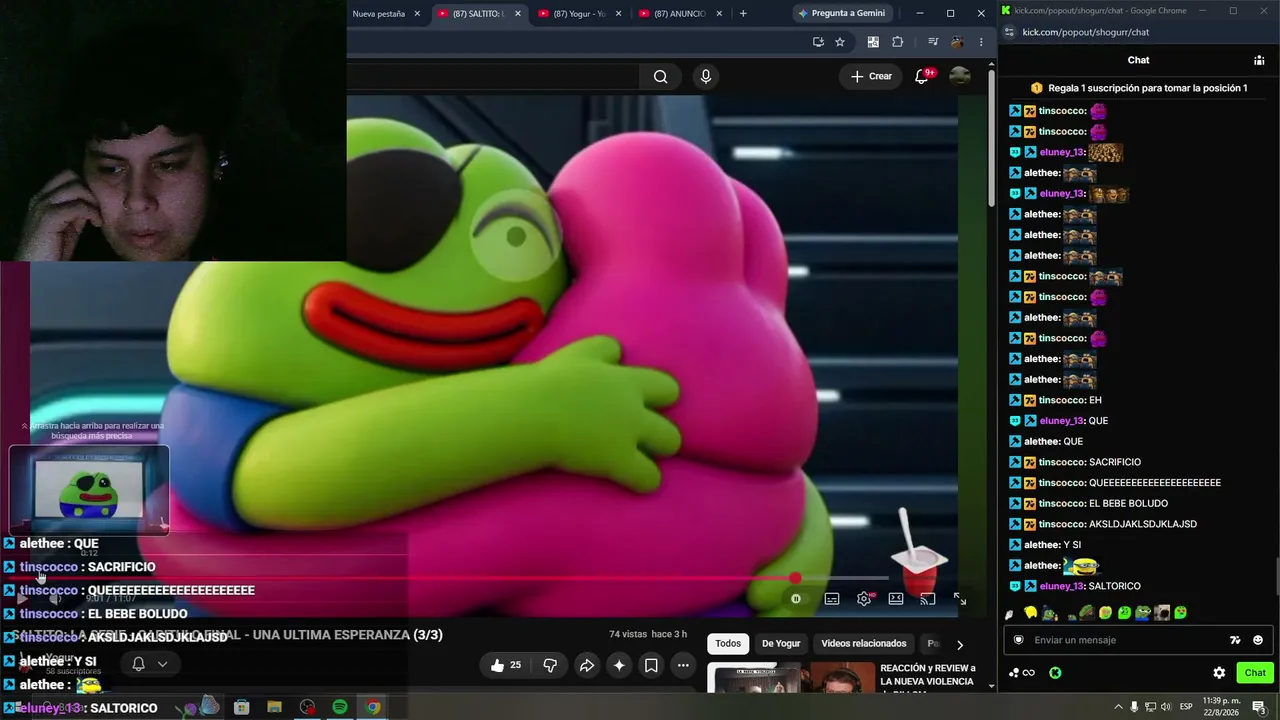Select the Videos relacionados filter chip

click(864, 644)
